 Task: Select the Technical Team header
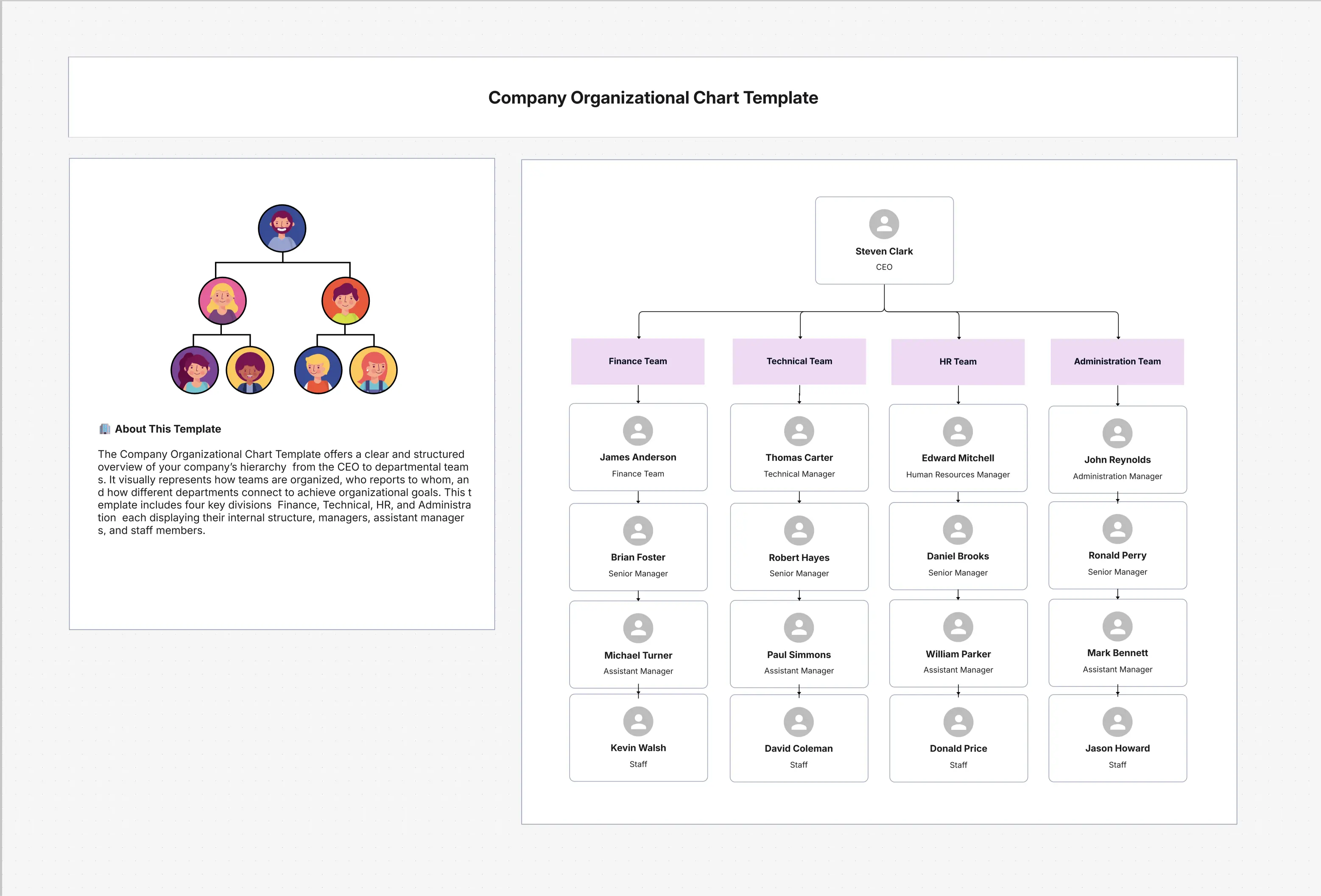point(799,361)
